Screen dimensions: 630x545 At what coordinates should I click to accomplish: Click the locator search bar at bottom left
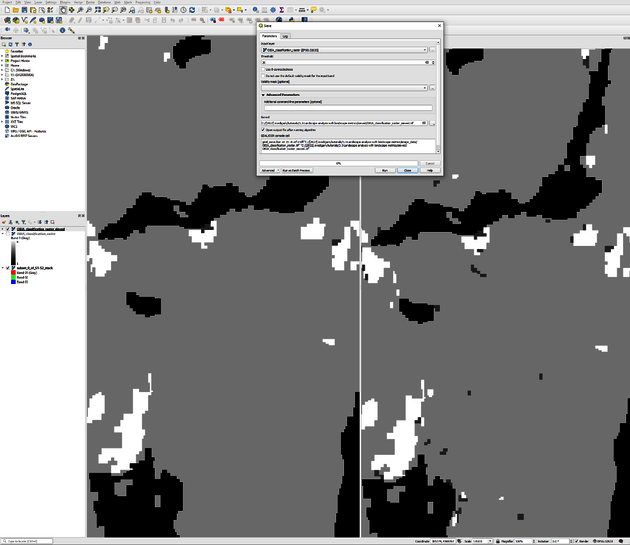coord(27,541)
